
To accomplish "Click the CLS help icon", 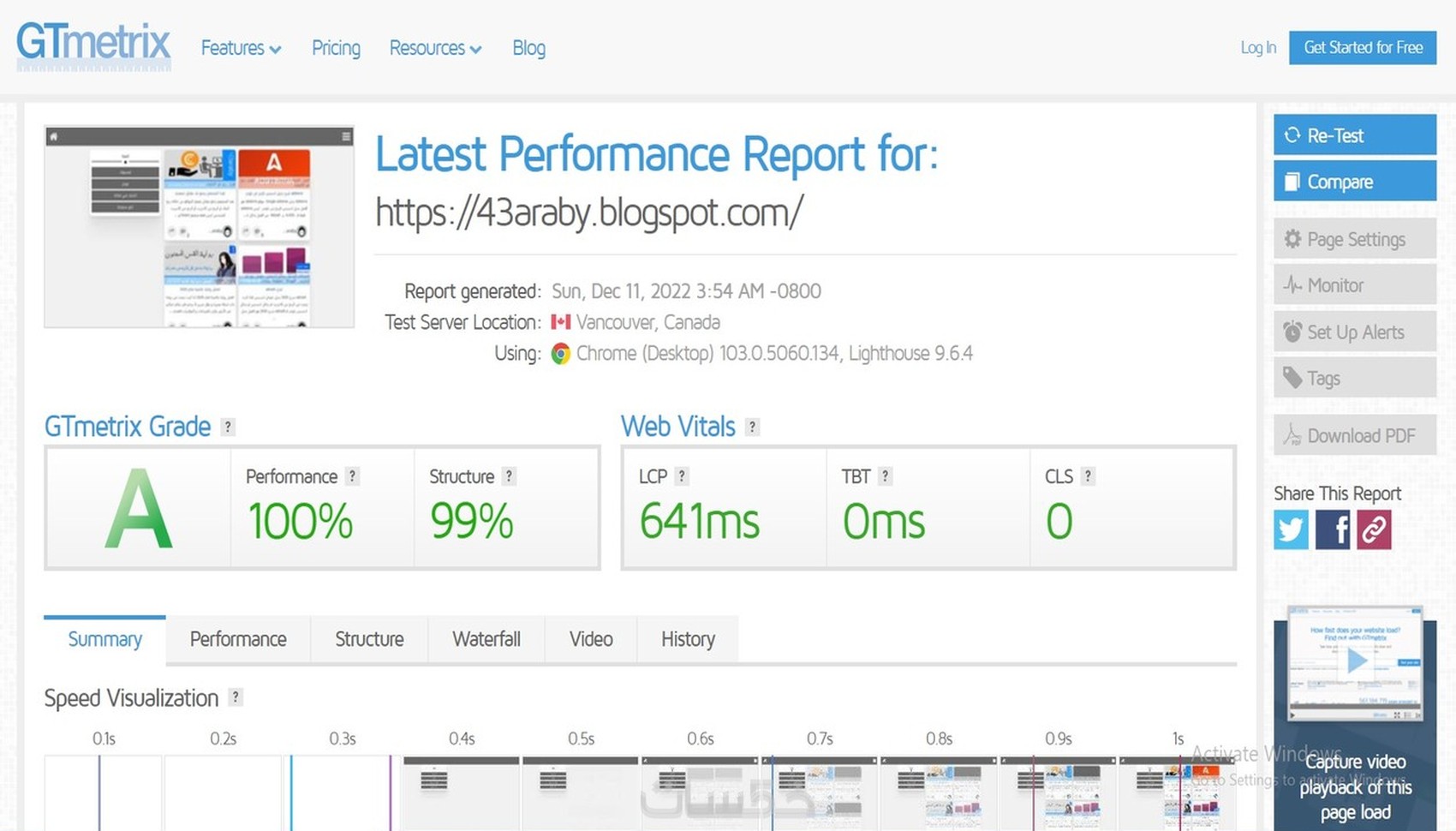I will click(1088, 476).
